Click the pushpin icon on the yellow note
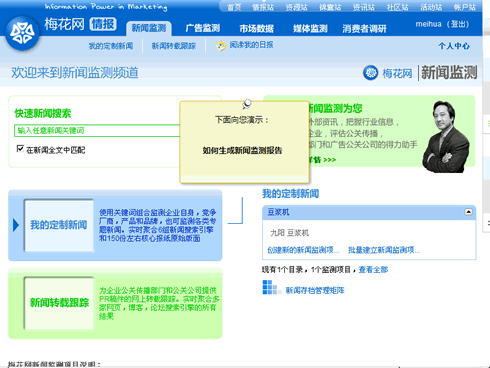 246,104
